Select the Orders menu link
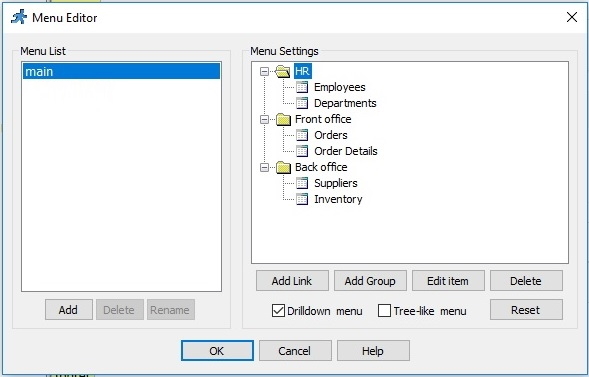The height and width of the screenshot is (377, 589). coord(331,135)
